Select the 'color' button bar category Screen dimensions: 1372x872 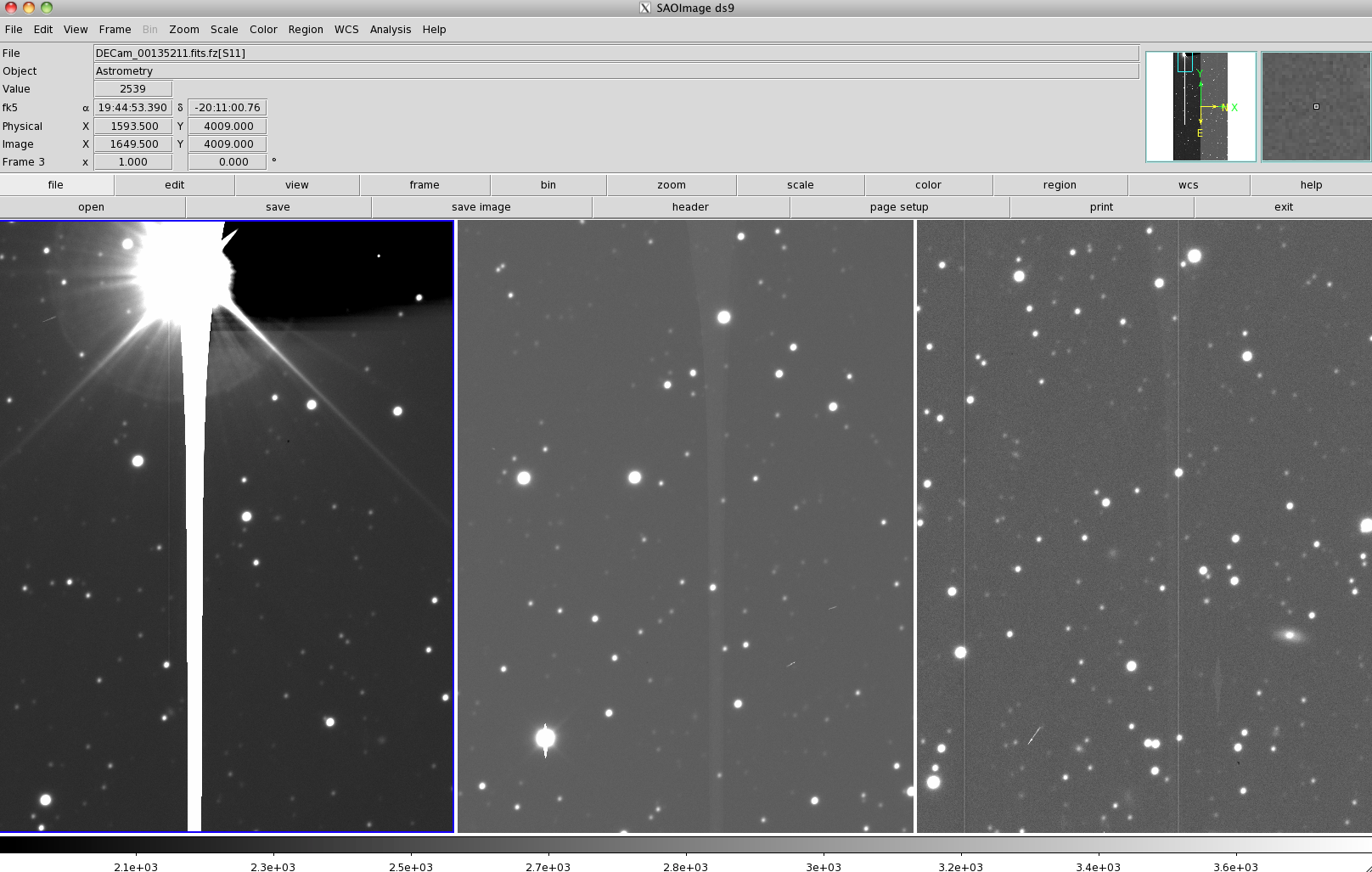point(928,185)
